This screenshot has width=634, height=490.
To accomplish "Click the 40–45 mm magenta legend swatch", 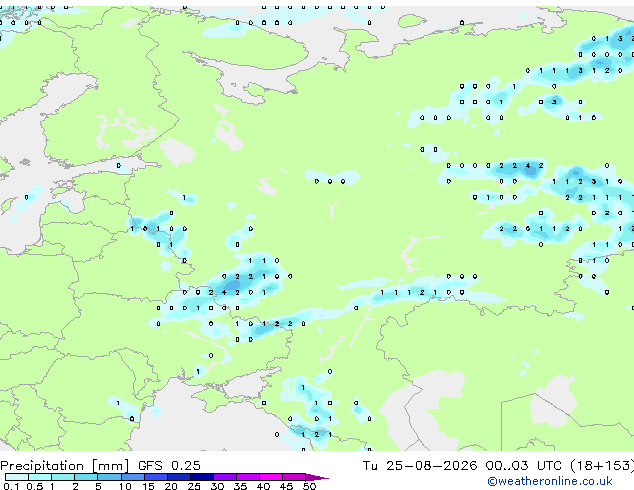I will pyautogui.click(x=271, y=477).
